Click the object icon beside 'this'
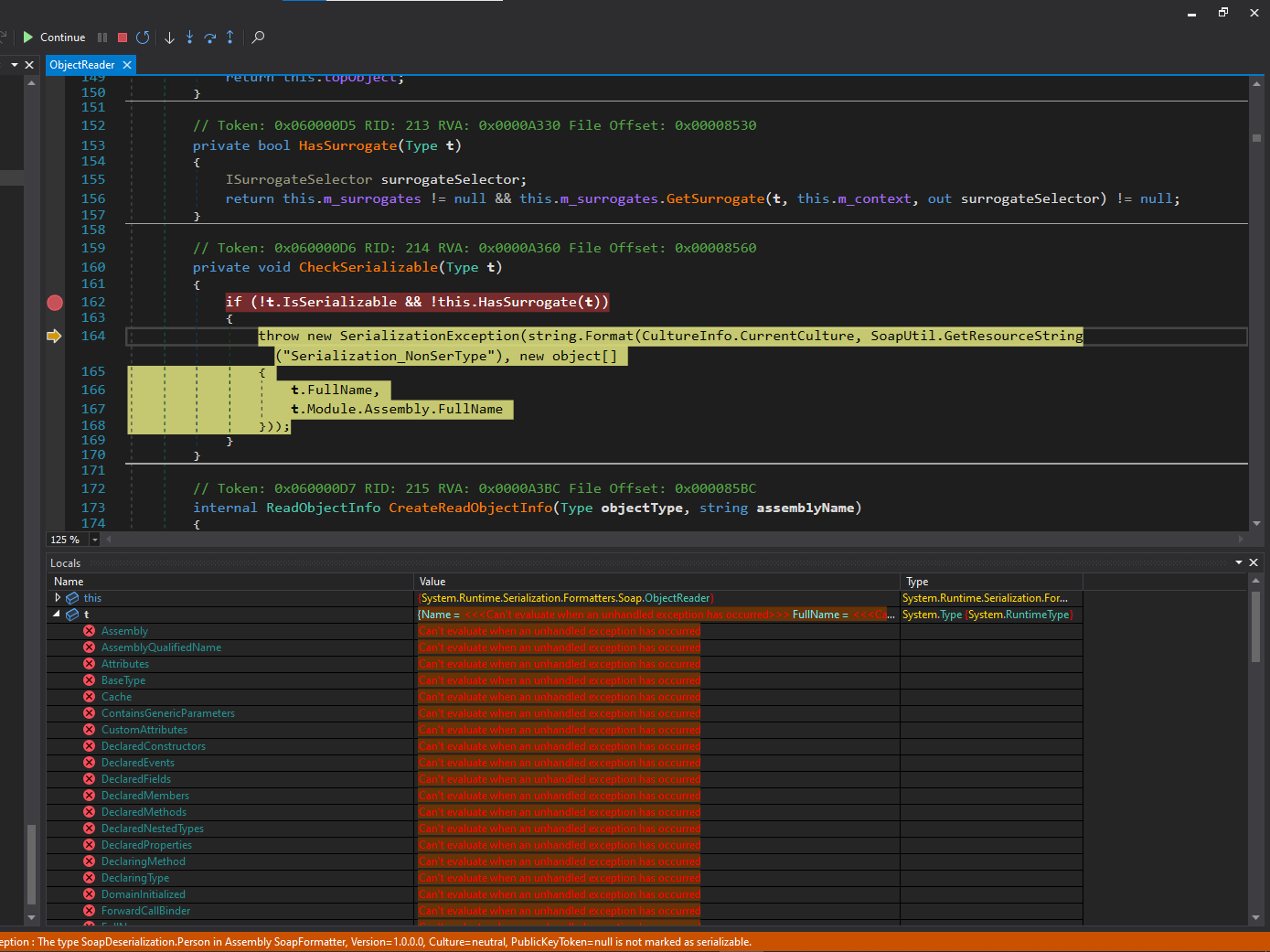Screen dimensions: 1270x952 [72, 598]
